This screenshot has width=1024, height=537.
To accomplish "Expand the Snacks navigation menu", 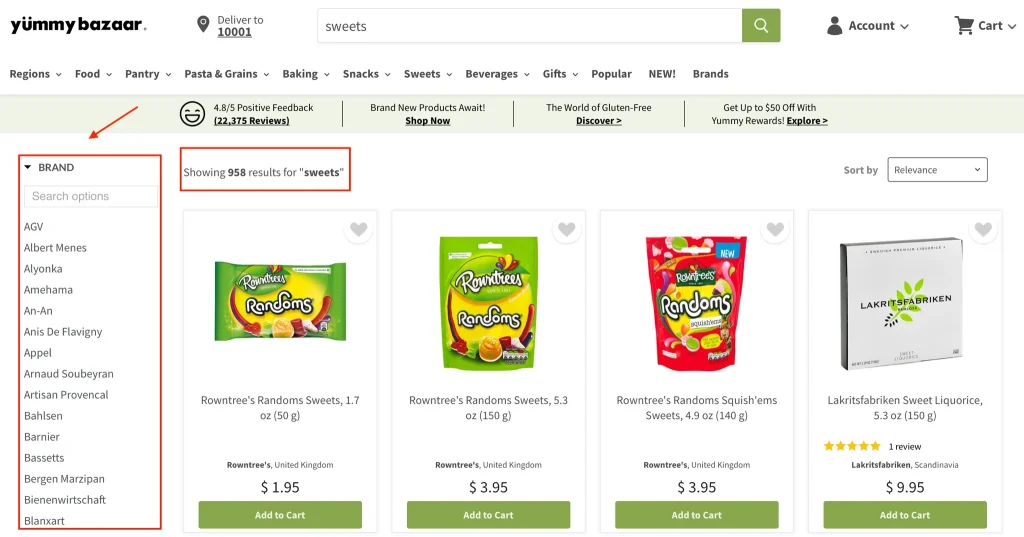I will pyautogui.click(x=366, y=74).
